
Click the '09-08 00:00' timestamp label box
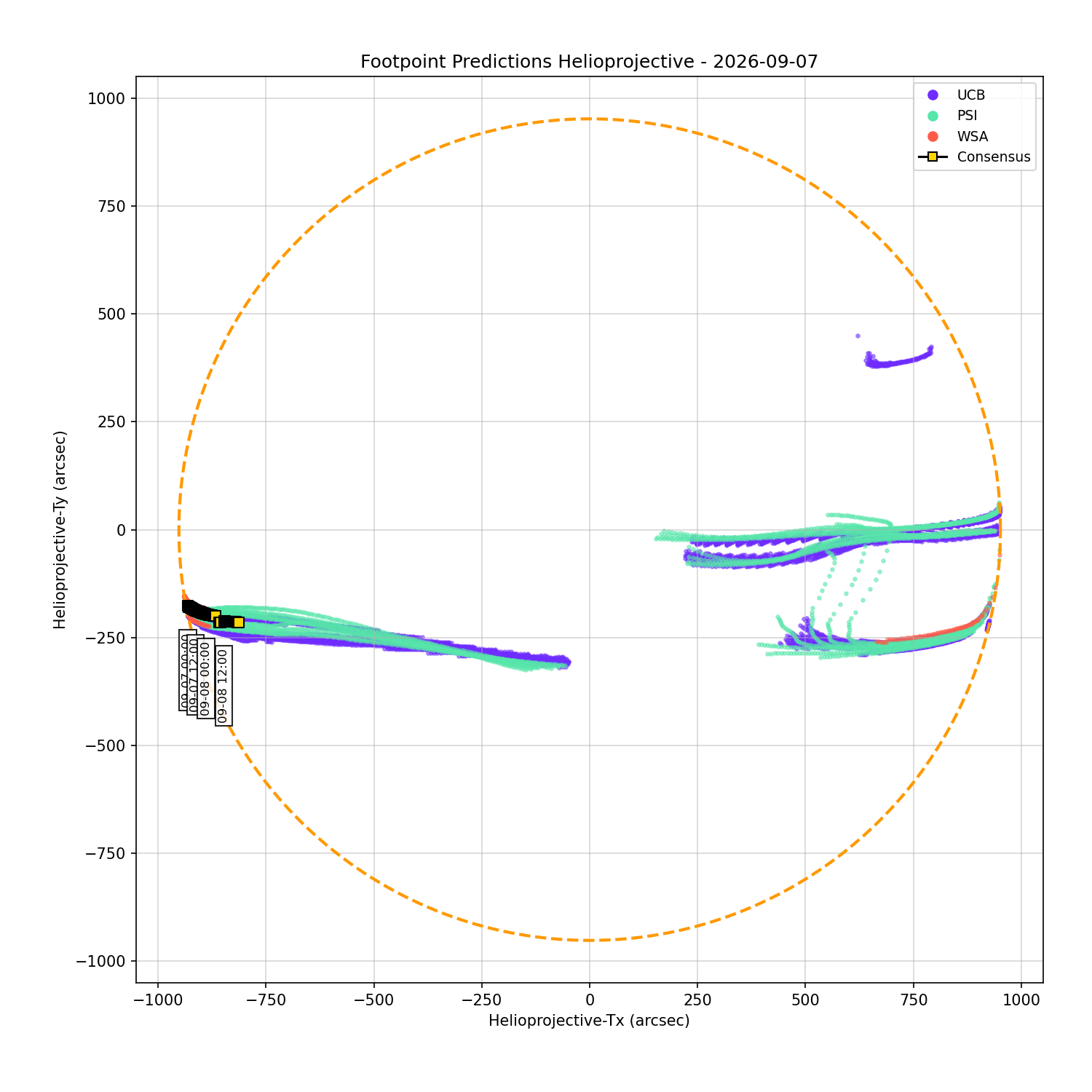pyautogui.click(x=205, y=678)
